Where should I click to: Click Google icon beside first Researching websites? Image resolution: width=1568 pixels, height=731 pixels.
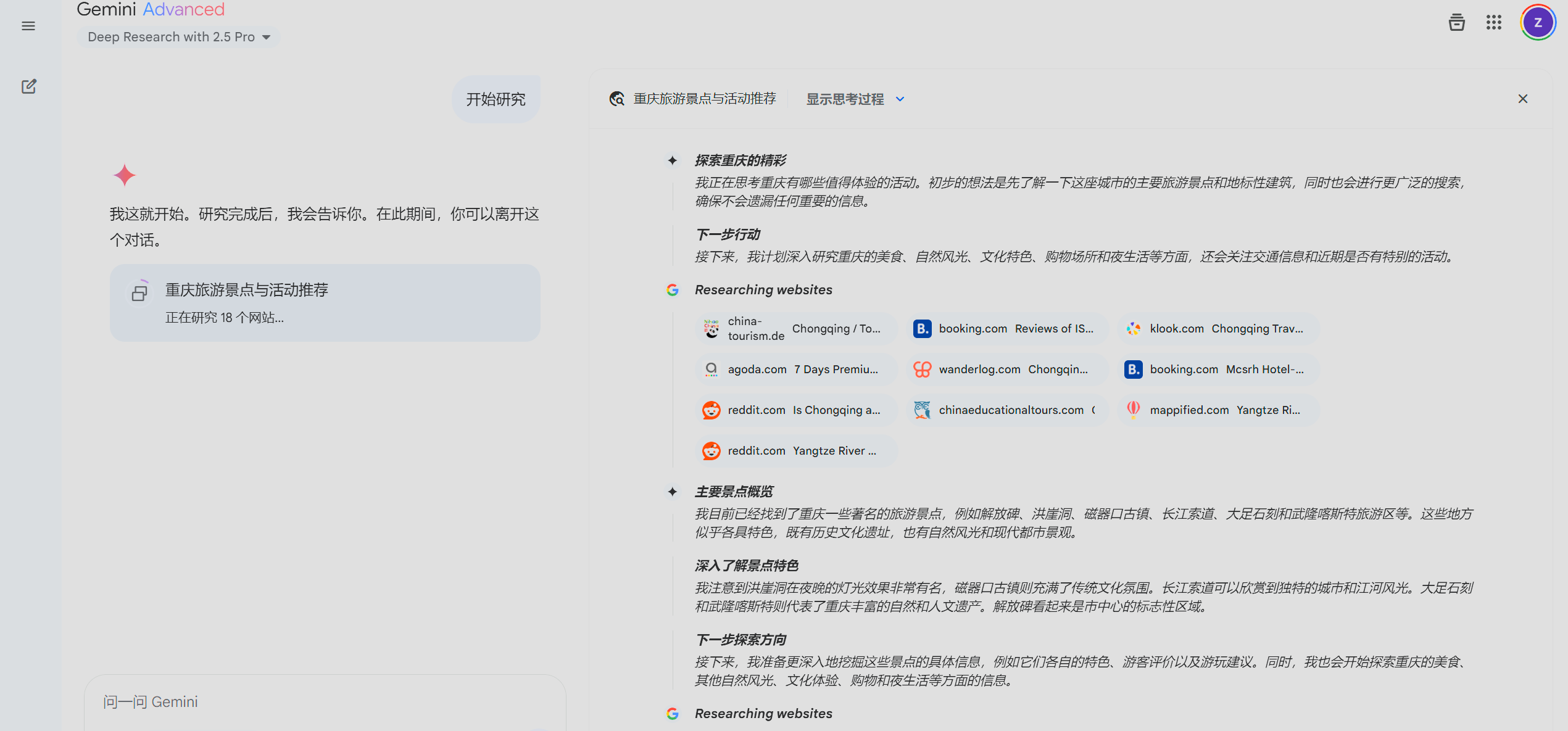pos(673,290)
